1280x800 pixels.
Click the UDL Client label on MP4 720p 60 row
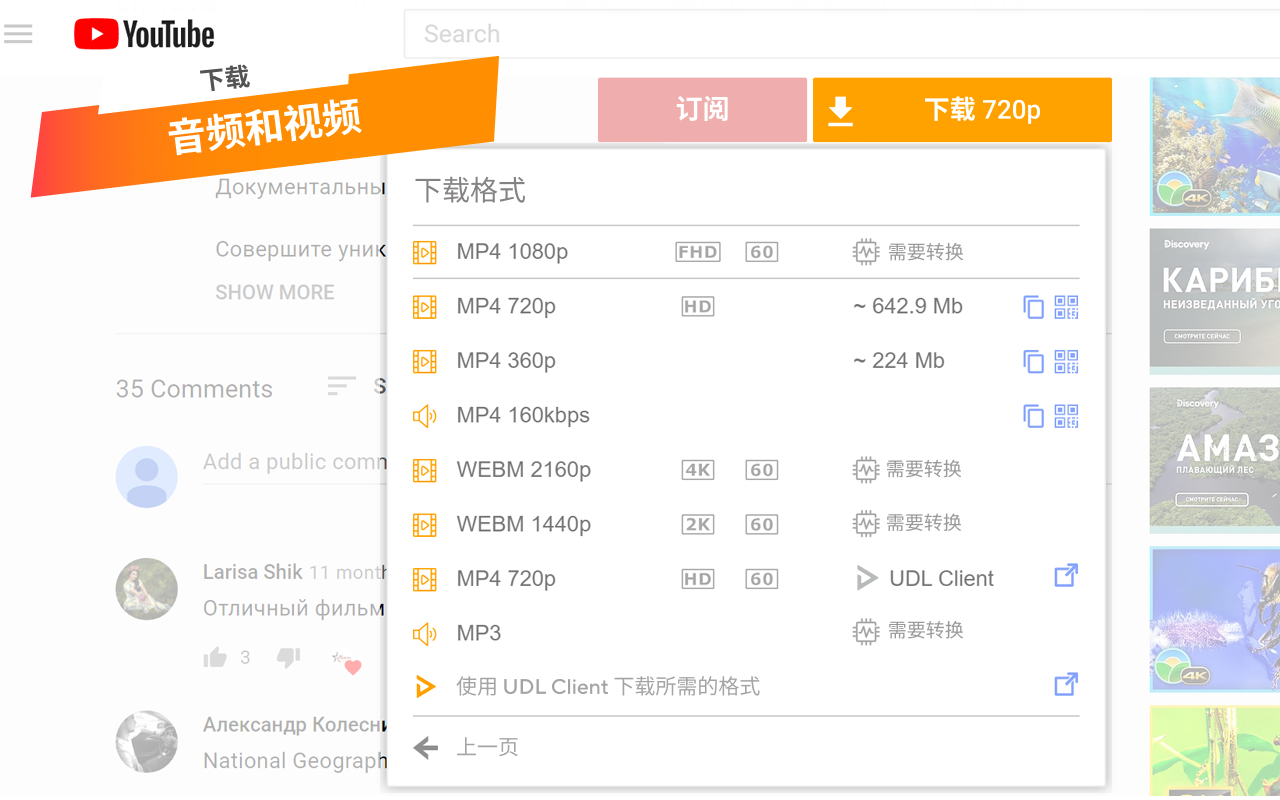pyautogui.click(x=941, y=578)
